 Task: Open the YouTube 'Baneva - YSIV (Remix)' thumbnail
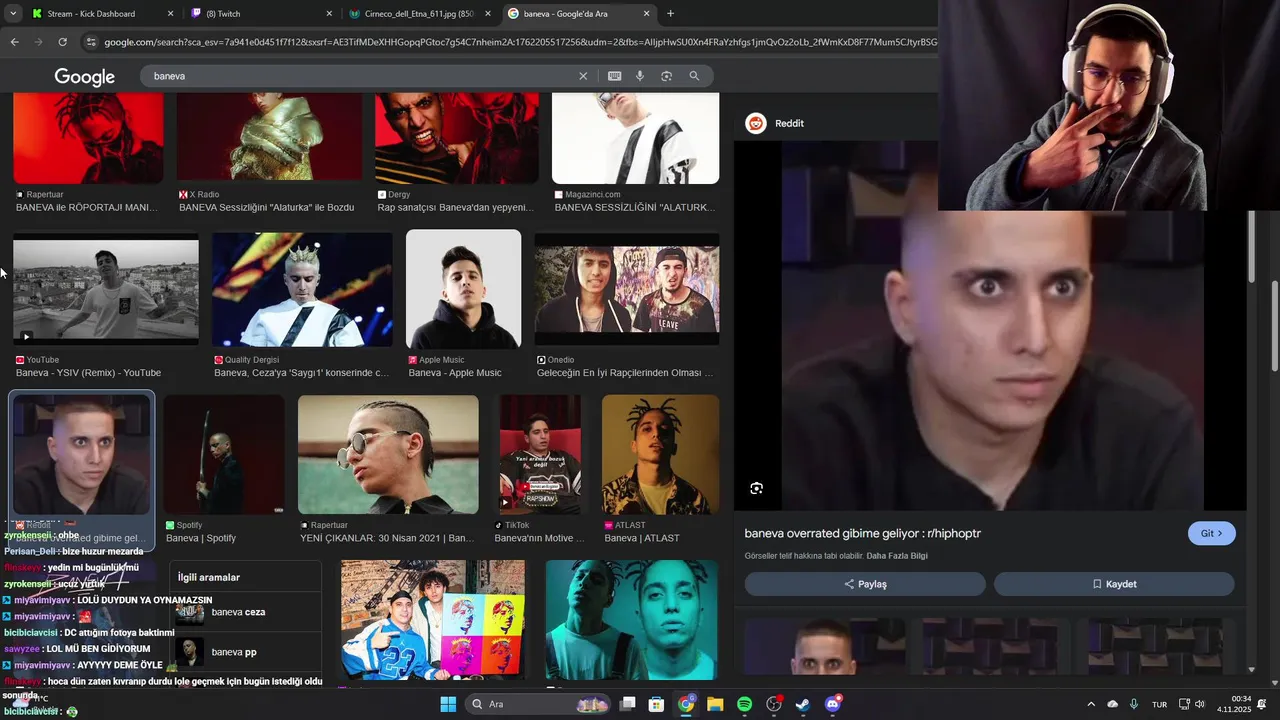click(106, 289)
